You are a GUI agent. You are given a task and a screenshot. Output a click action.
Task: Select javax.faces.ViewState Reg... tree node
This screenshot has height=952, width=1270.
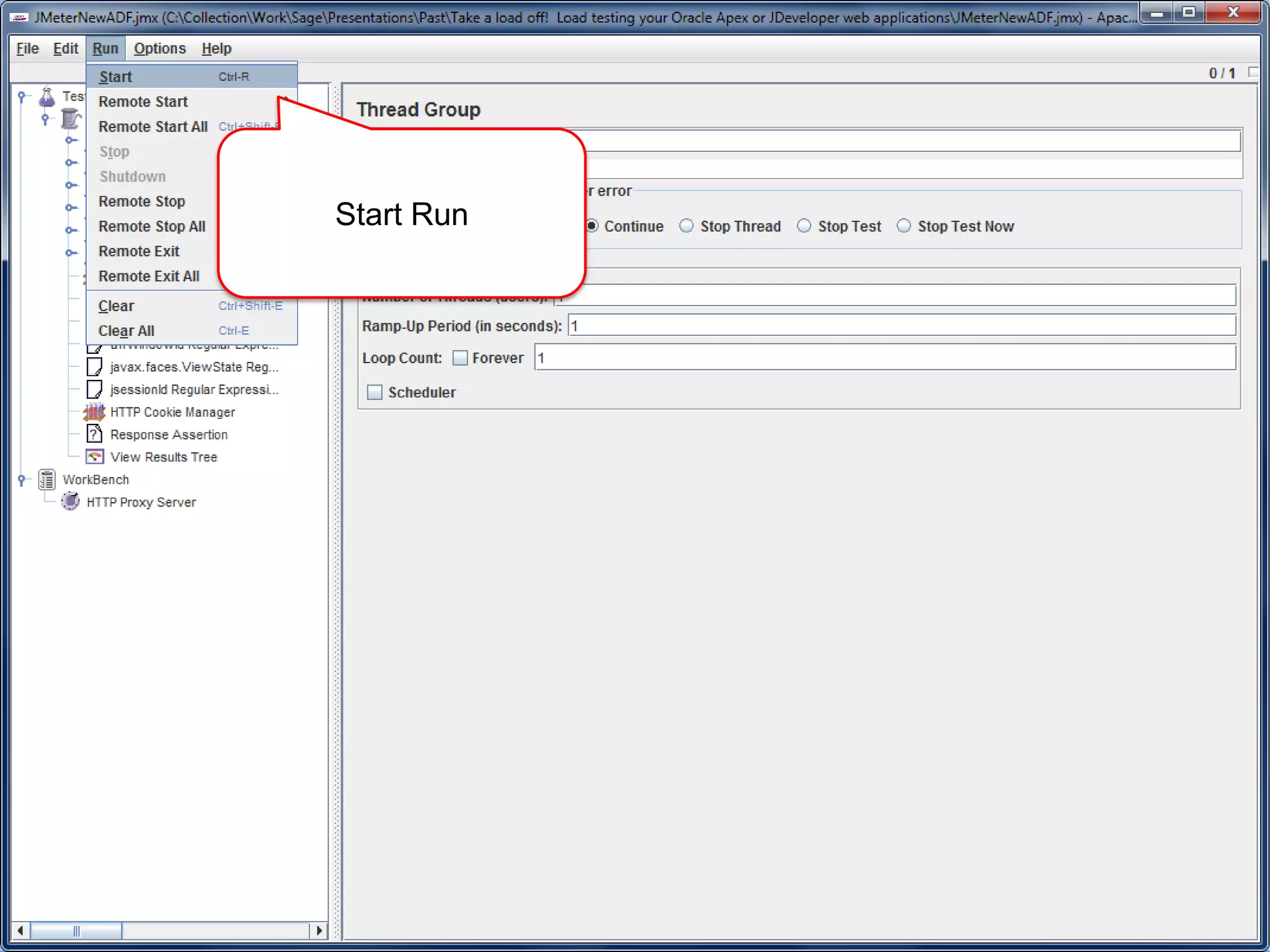[194, 367]
